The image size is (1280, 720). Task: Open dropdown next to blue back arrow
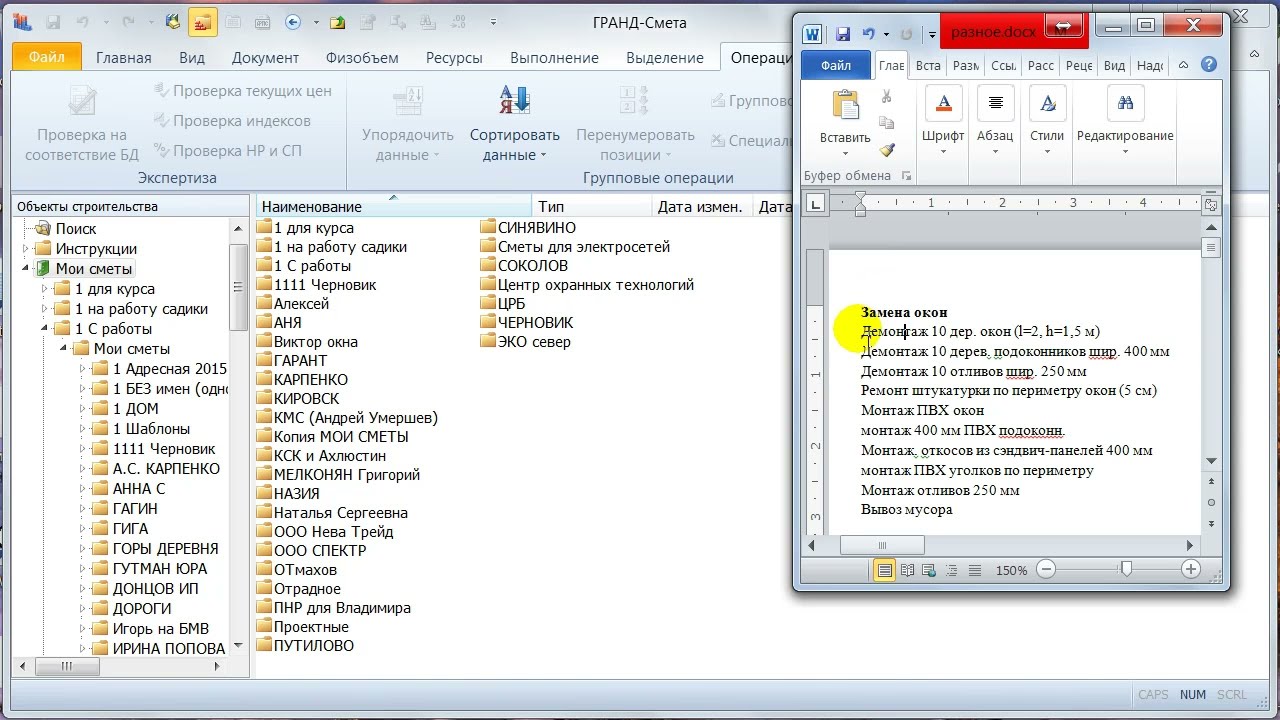316,21
